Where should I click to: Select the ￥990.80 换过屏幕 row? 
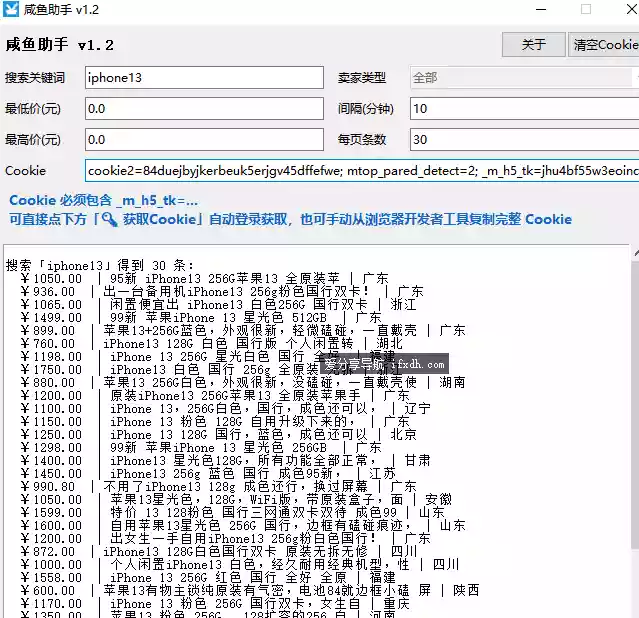tap(218, 487)
